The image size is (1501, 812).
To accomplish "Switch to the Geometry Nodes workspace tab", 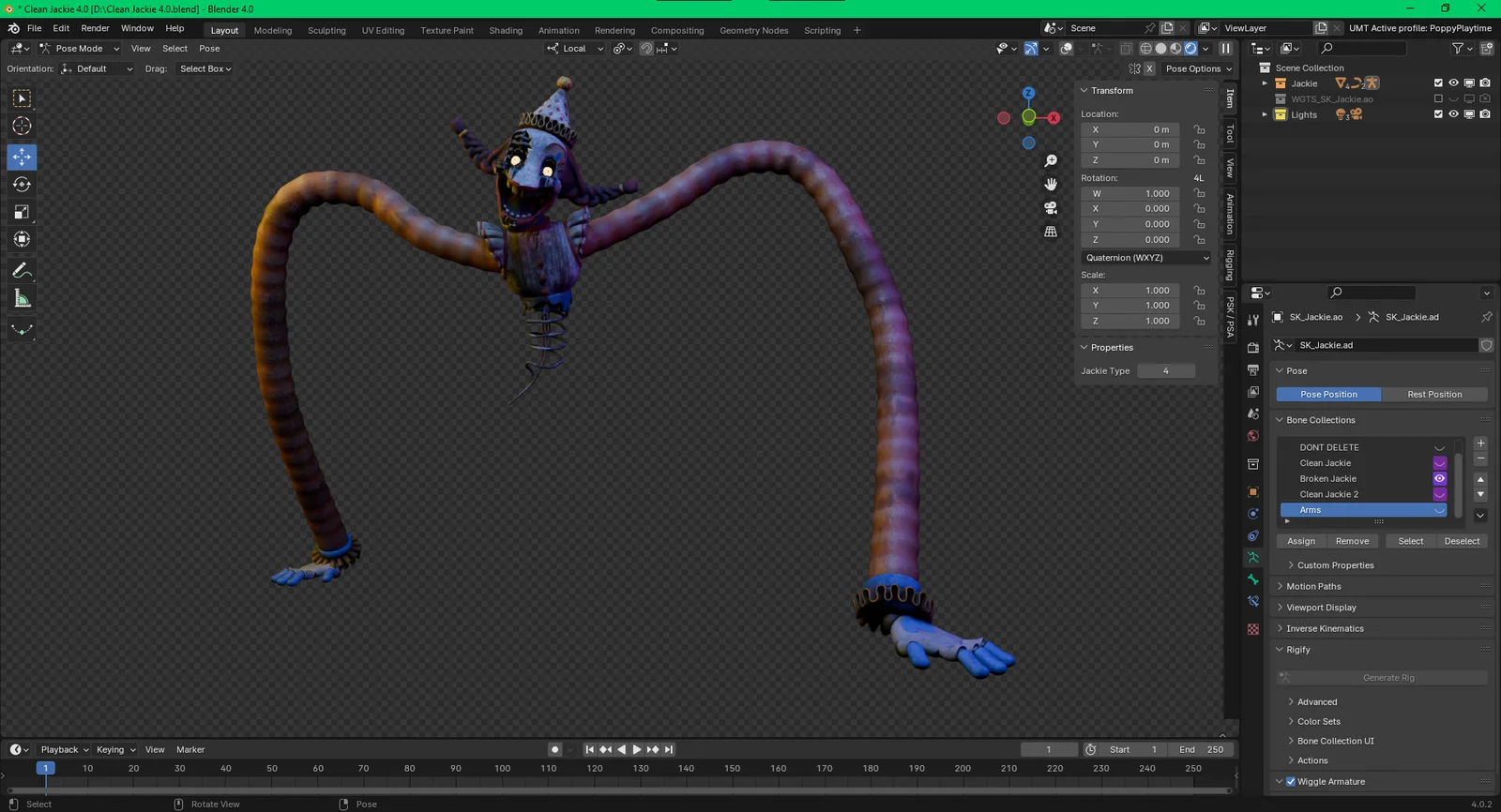I will click(753, 30).
